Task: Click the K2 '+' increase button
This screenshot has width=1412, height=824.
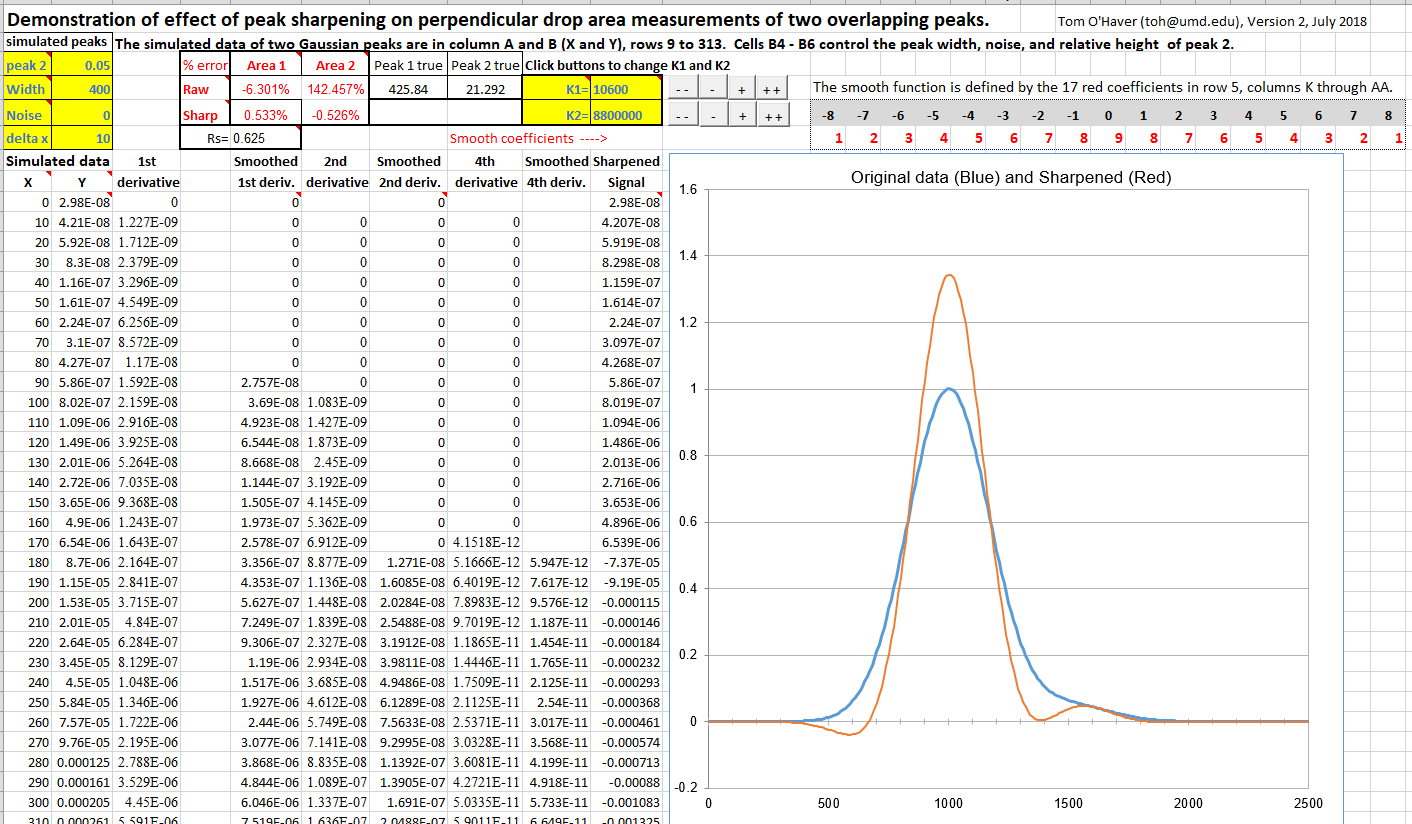Action: click(x=741, y=116)
